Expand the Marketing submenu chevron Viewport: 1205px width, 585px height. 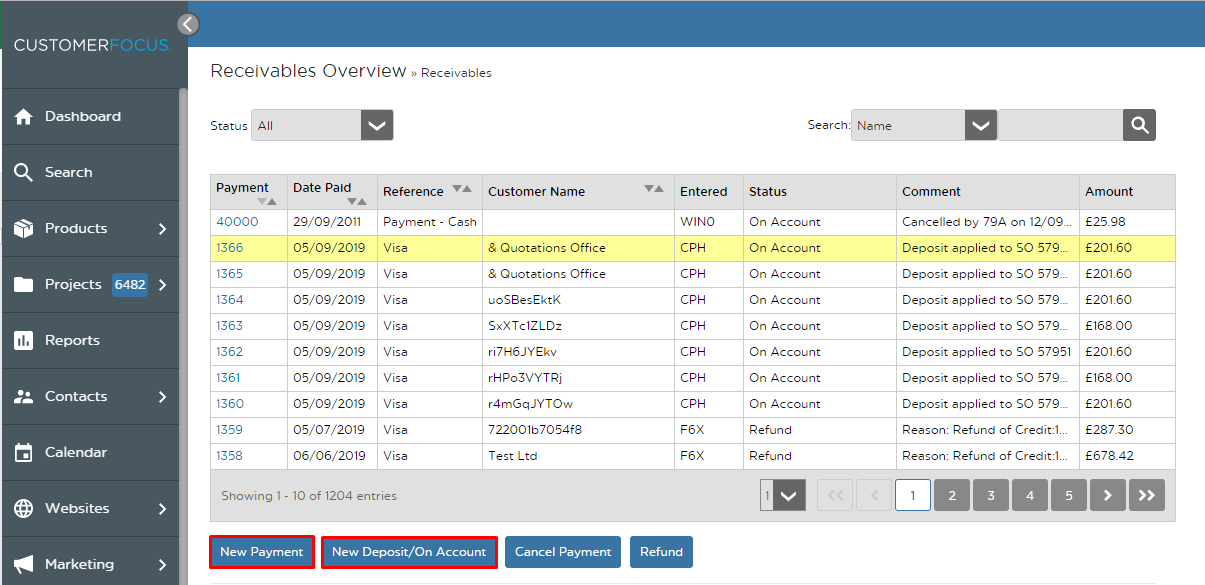point(162,565)
